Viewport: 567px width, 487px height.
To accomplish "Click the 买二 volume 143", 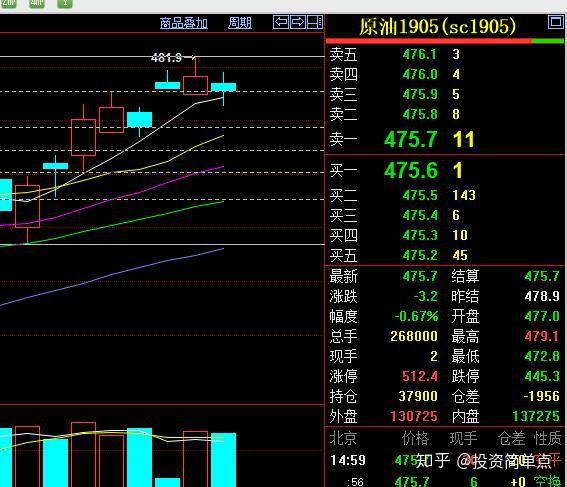I will pos(464,196).
